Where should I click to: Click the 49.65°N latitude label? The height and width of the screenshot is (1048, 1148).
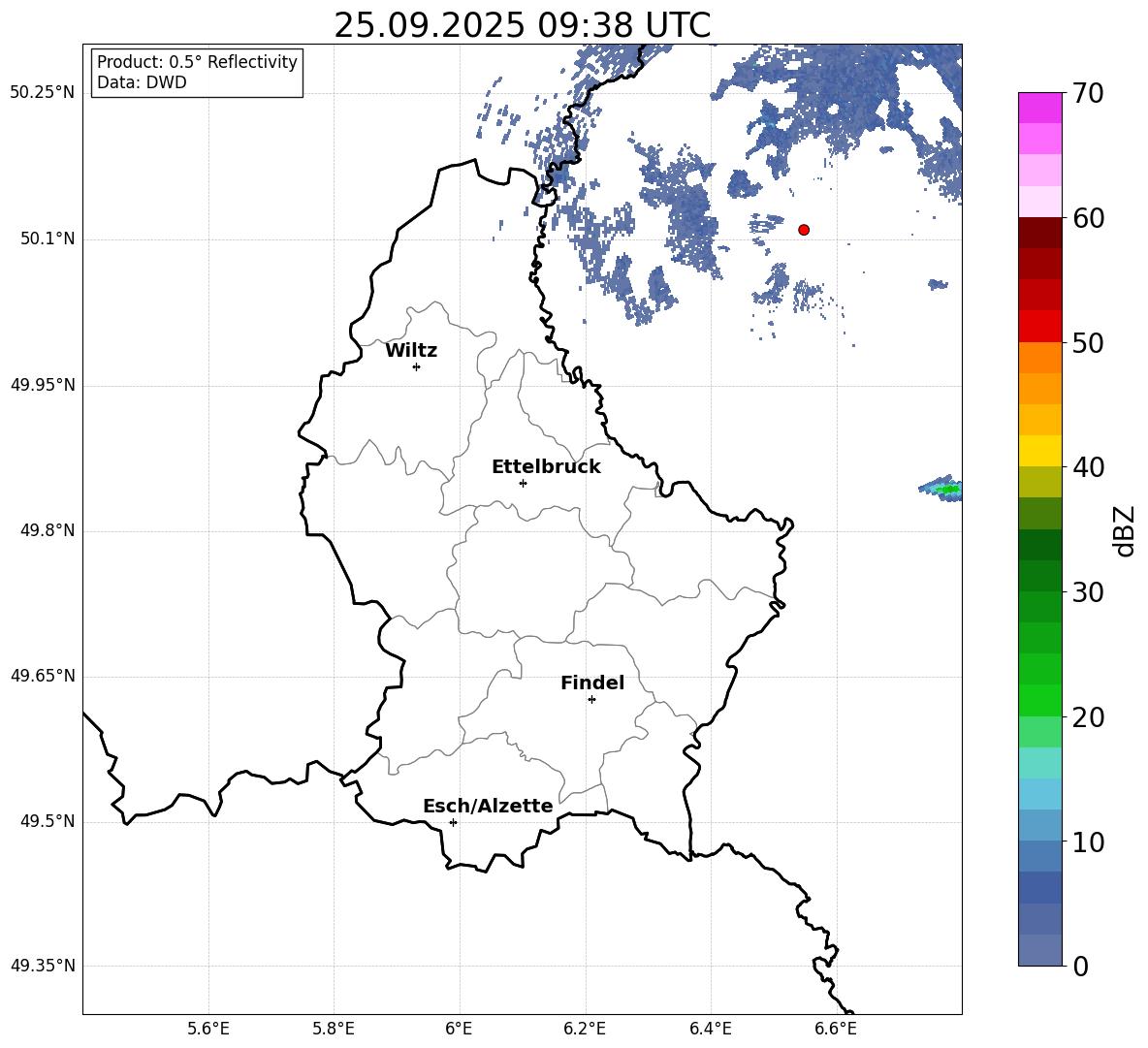pos(42,676)
